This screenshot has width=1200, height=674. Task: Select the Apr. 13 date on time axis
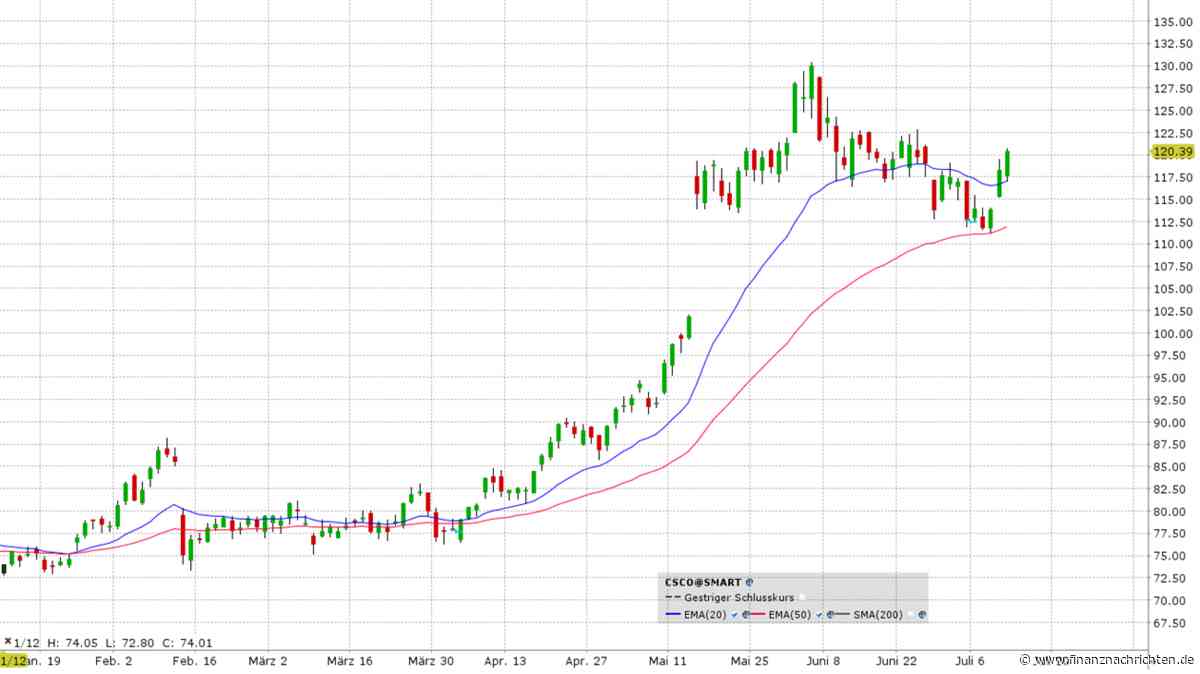coord(504,661)
